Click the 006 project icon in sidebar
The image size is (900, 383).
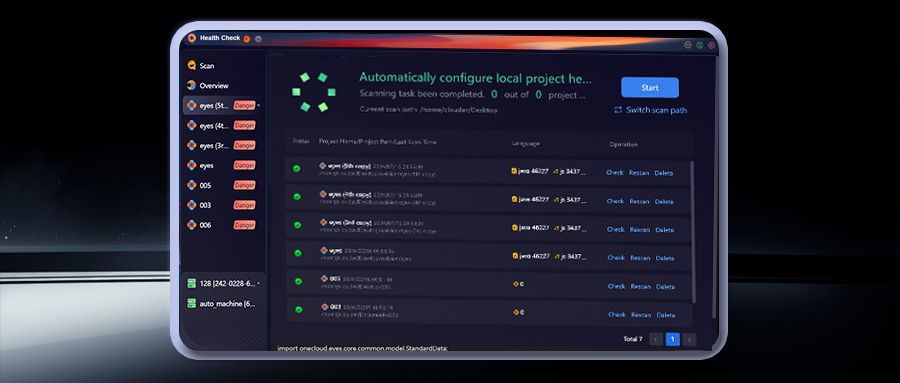[x=192, y=225]
